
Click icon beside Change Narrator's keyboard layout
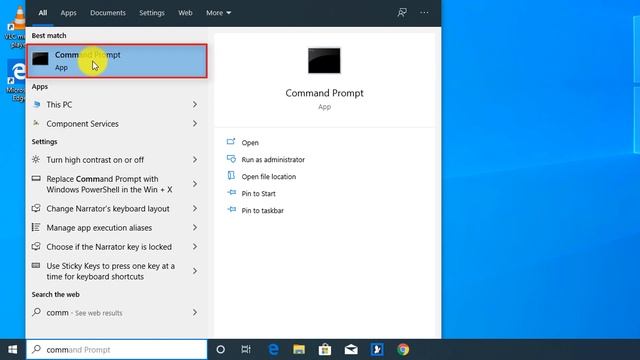[x=36, y=208]
